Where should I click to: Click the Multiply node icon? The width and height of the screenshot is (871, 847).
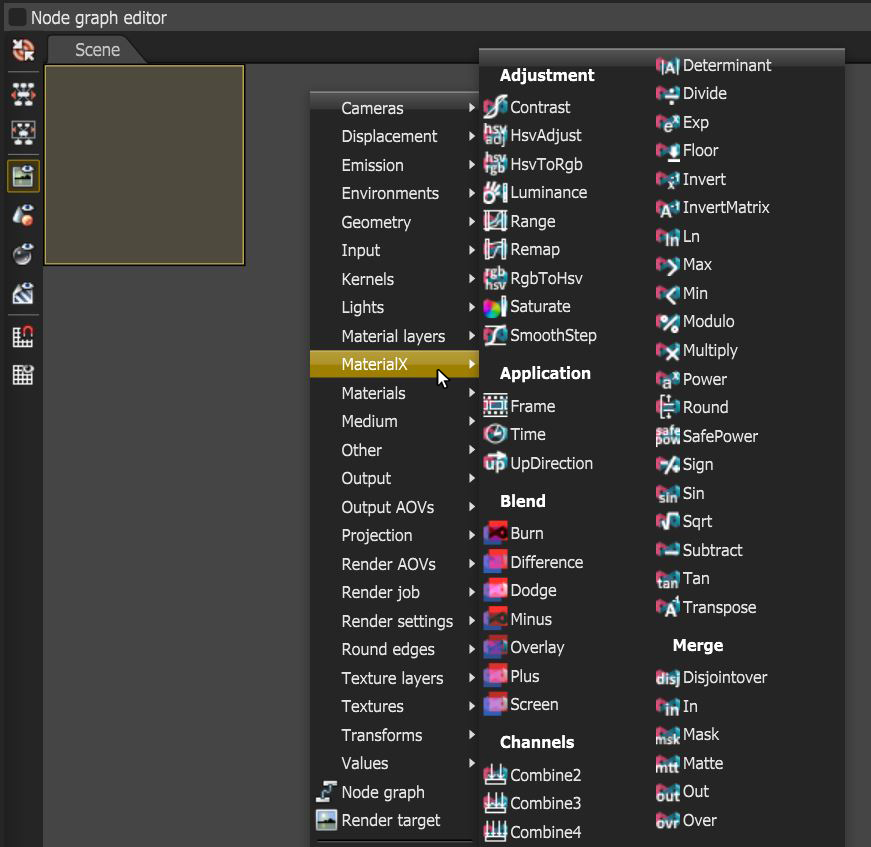668,350
